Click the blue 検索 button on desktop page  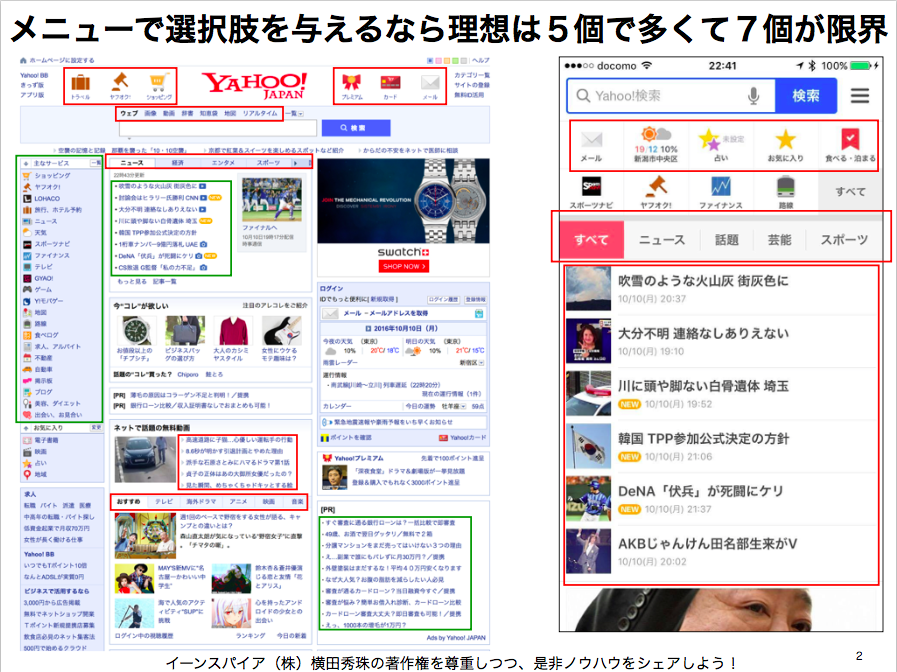[x=356, y=128]
